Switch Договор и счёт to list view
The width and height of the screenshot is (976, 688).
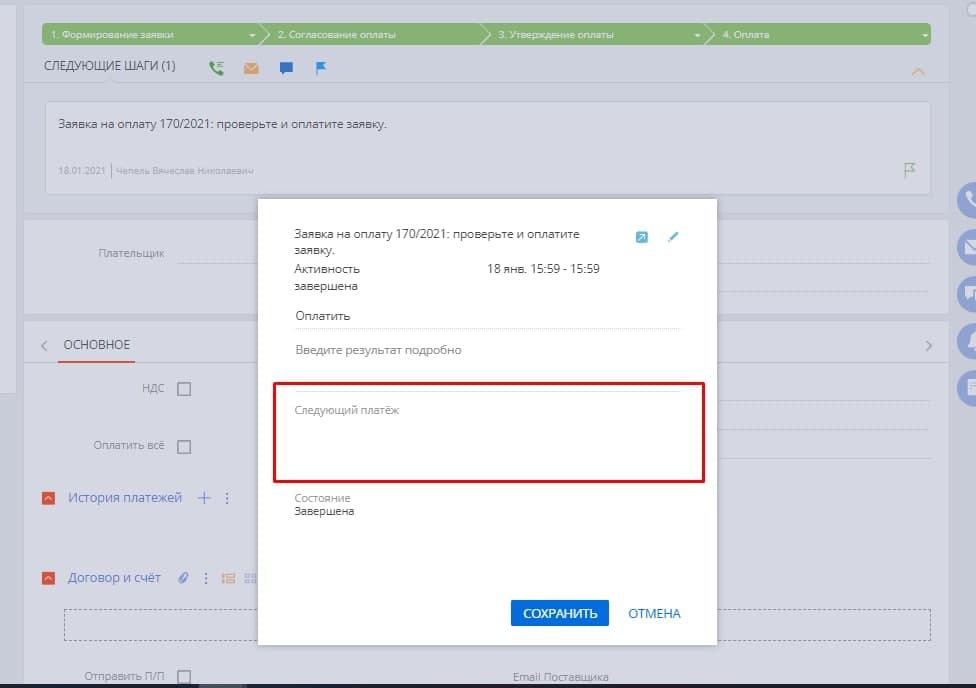[x=228, y=578]
